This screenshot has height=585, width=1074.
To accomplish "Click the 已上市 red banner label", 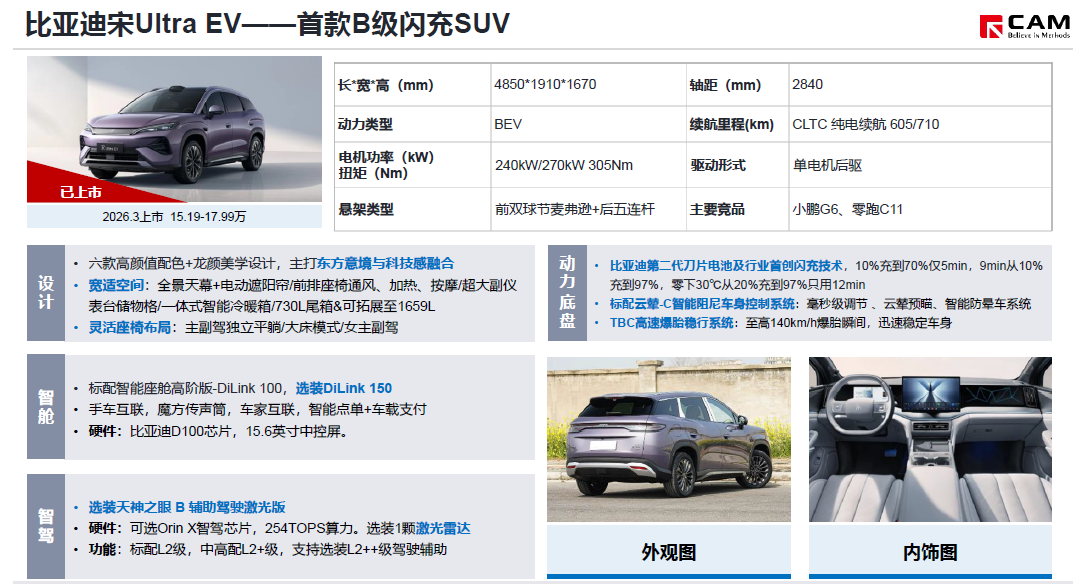I will click(81, 192).
